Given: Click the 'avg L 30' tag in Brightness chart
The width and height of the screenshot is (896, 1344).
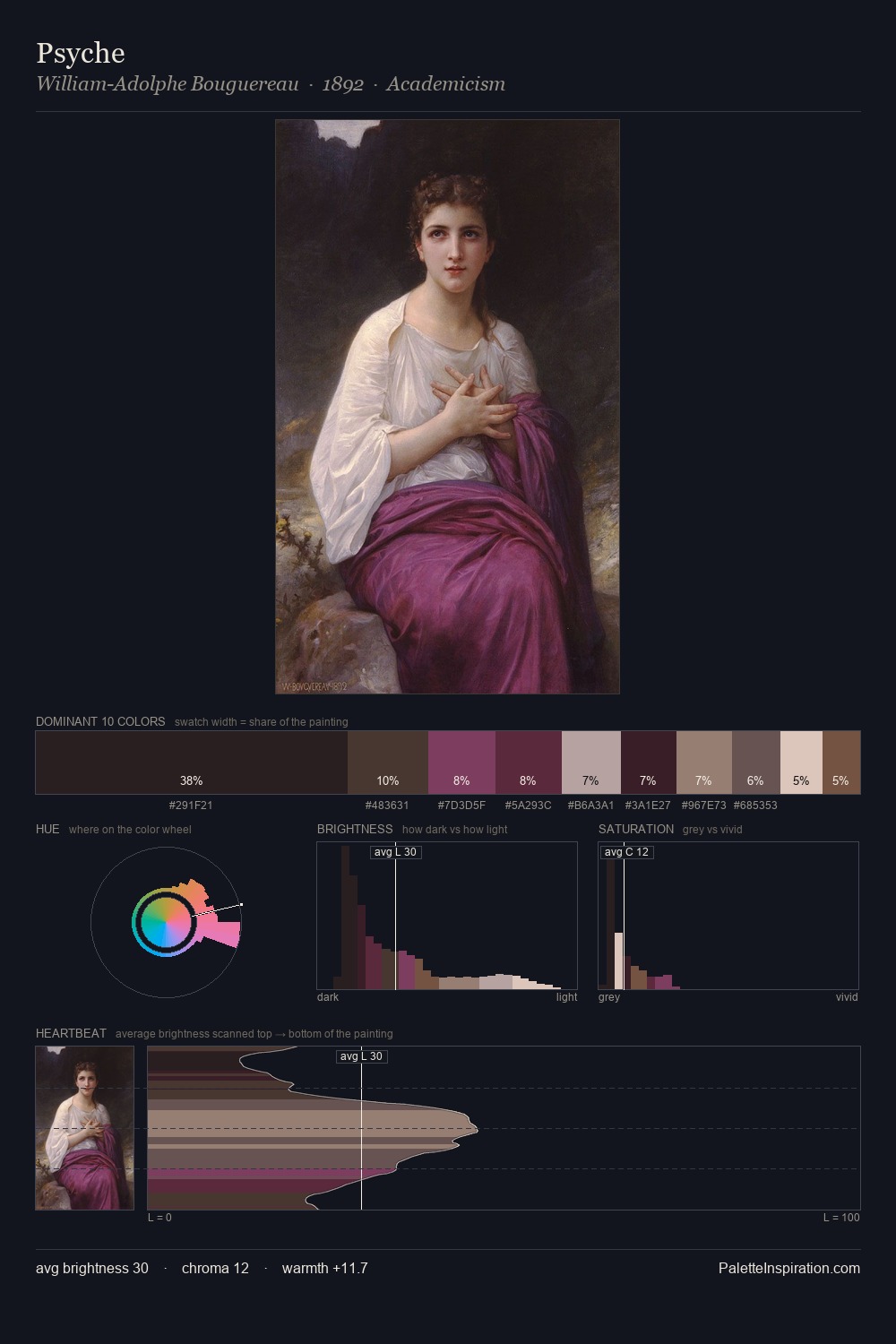Looking at the screenshot, I should (395, 852).
